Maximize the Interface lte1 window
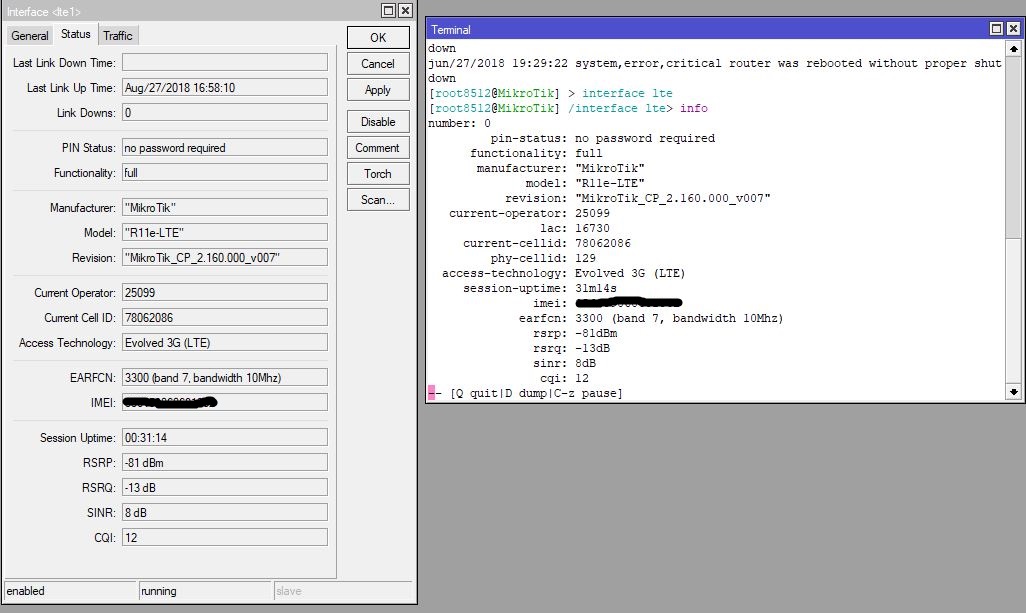The image size is (1026, 613). pyautogui.click(x=388, y=10)
